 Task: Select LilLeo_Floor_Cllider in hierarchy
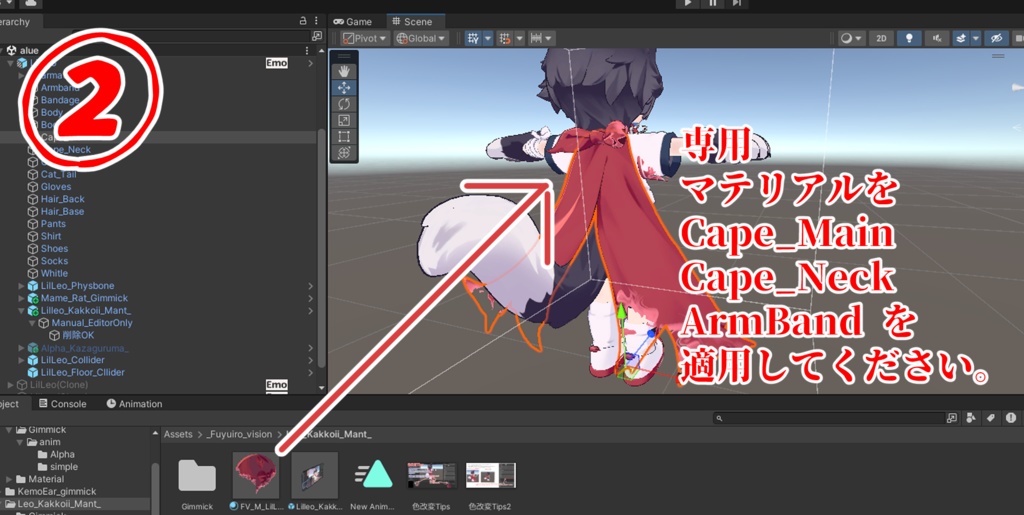tap(82, 373)
